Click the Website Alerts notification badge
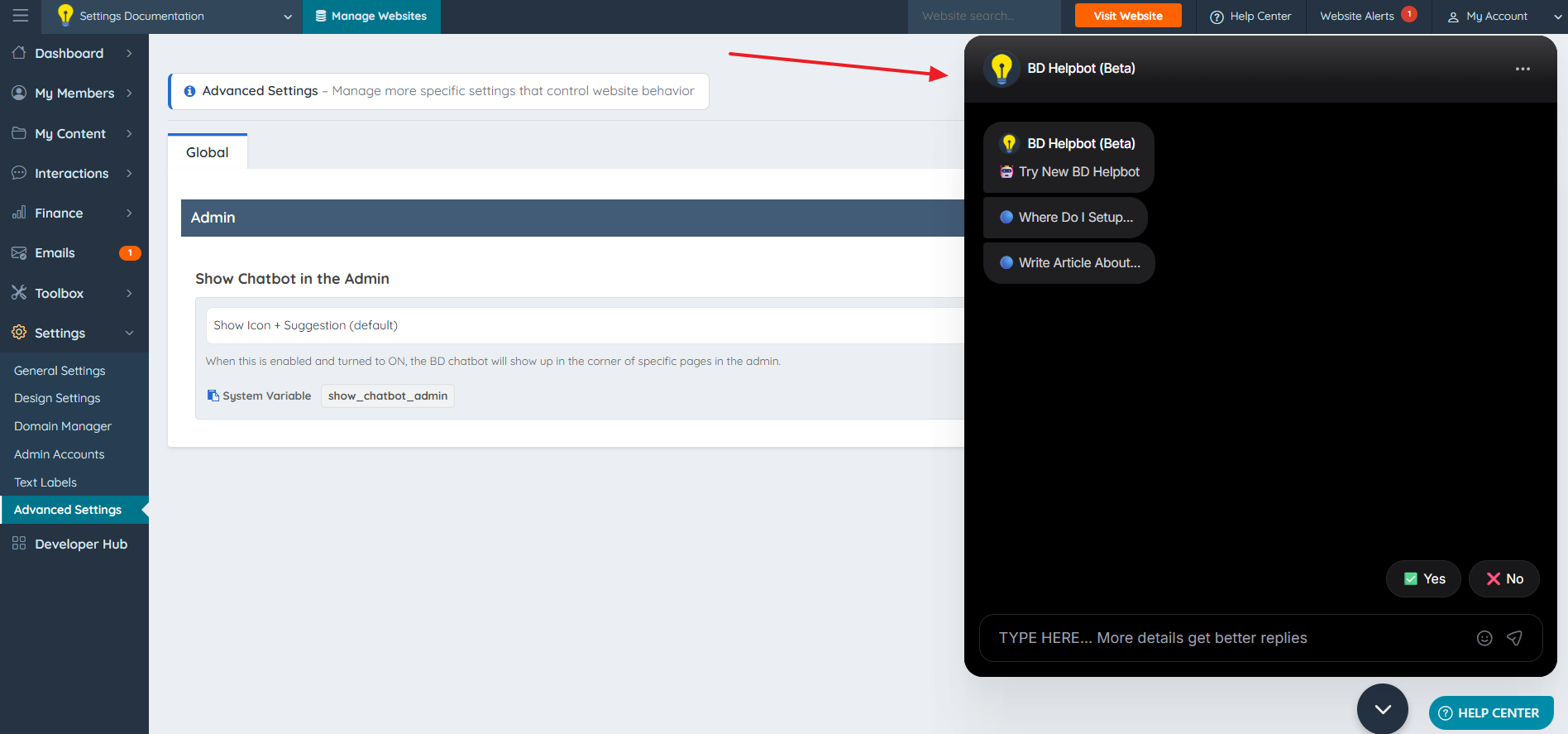Viewport: 1568px width, 734px height. 1409,14
